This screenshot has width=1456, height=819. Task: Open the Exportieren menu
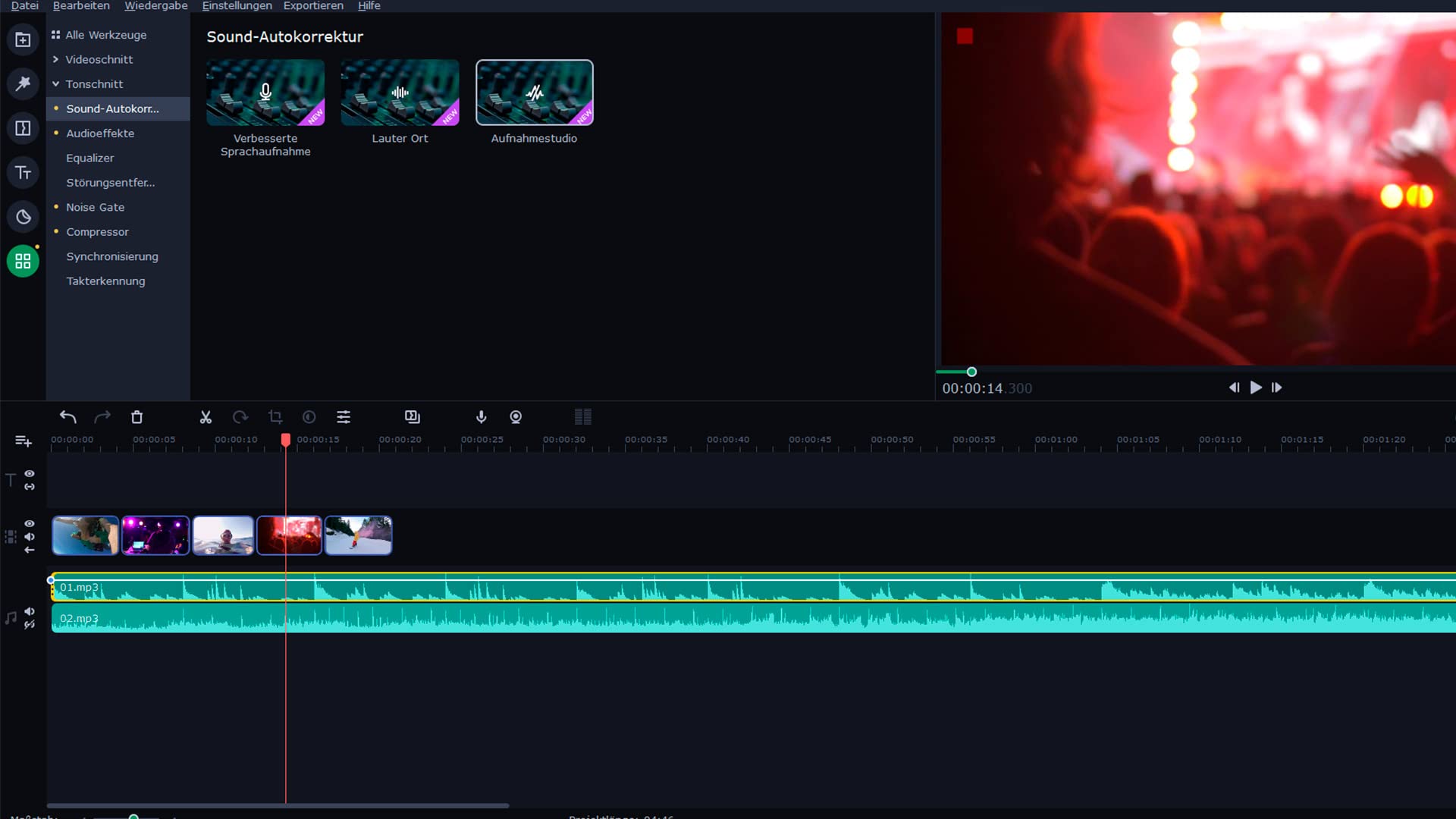[x=313, y=5]
